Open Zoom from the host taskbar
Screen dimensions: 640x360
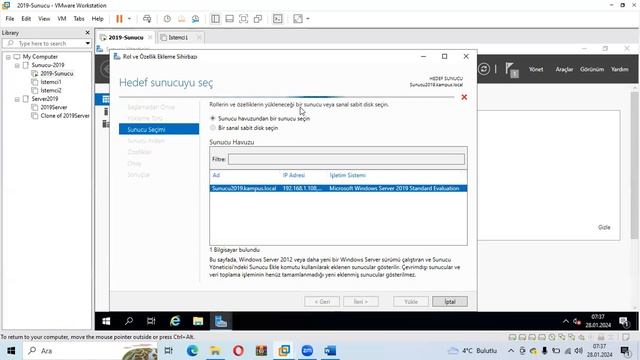pos(307,351)
